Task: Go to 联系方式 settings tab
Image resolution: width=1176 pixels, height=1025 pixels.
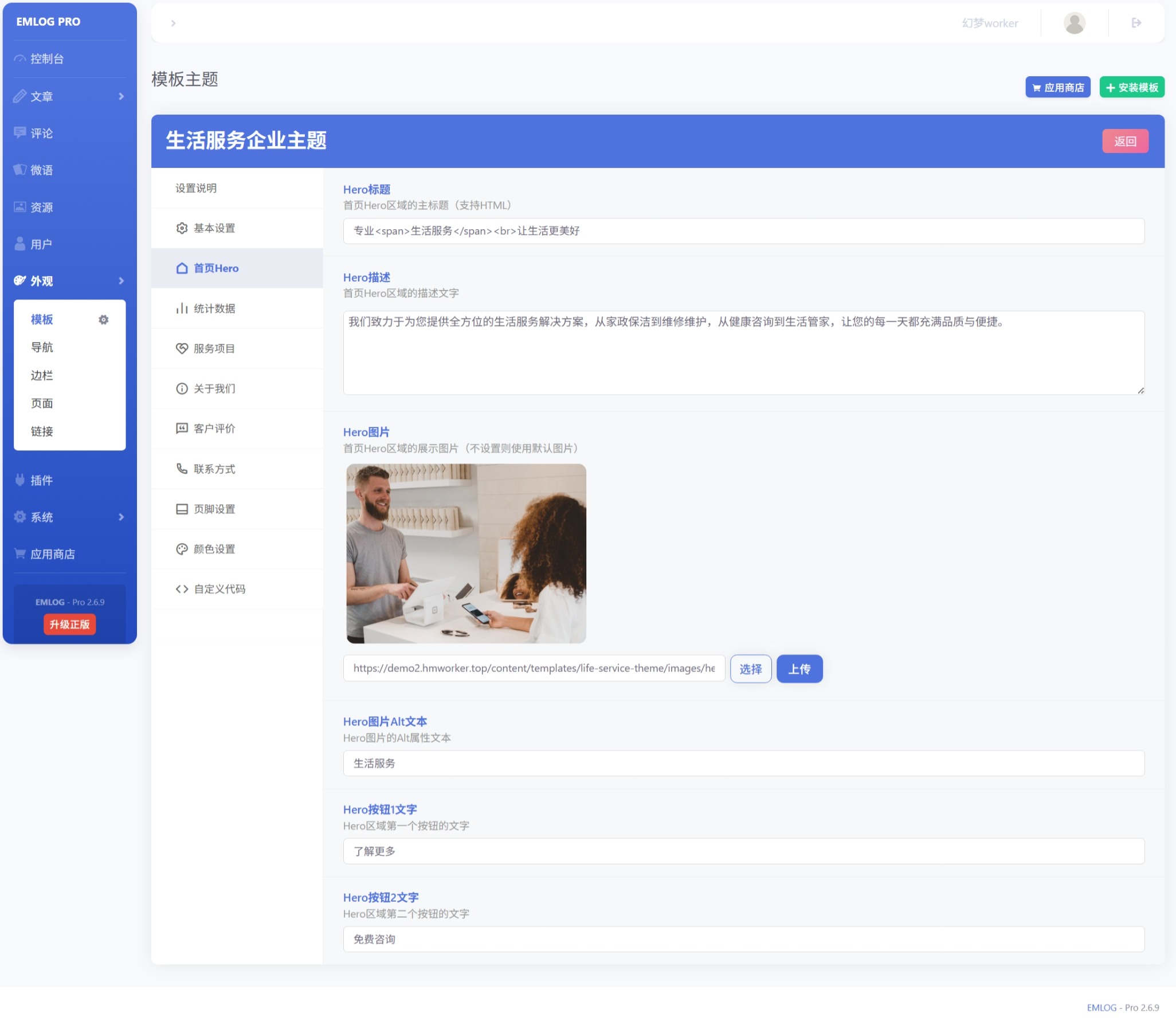Action: coord(214,469)
